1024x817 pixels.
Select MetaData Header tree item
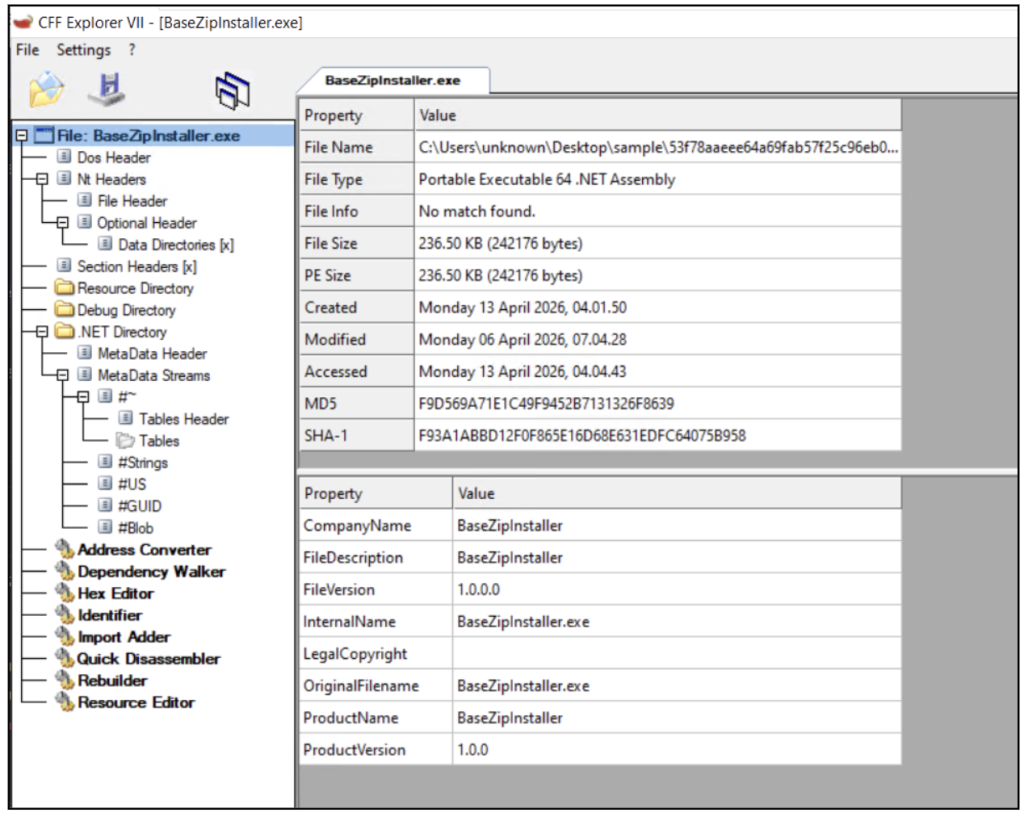[152, 354]
